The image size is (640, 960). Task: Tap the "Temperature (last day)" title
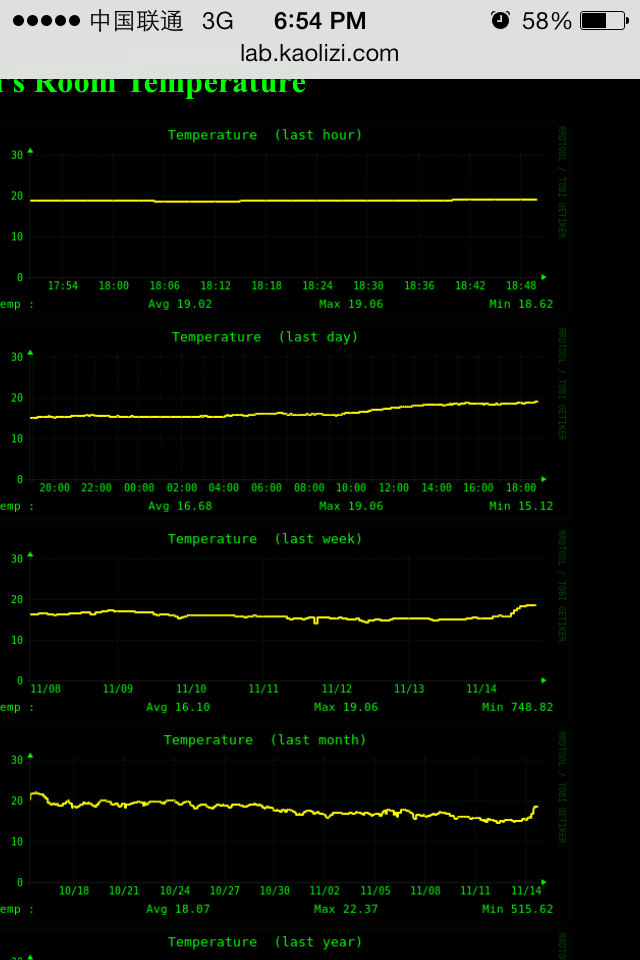point(265,337)
